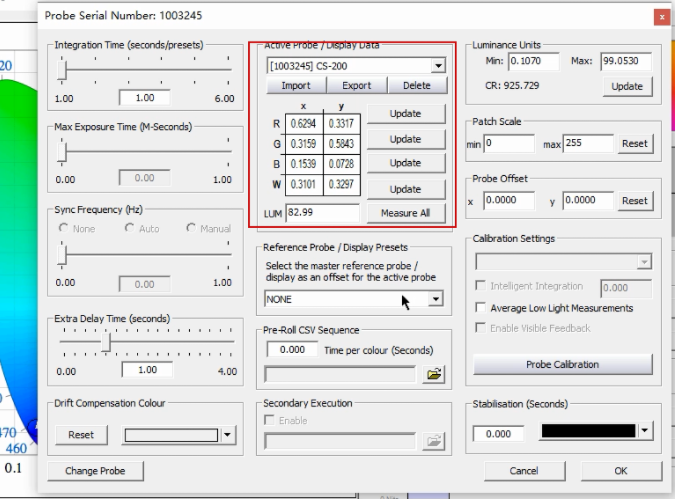The image size is (675, 500).
Task: Click the Extra Delay Time slider handle
Action: tap(107, 343)
